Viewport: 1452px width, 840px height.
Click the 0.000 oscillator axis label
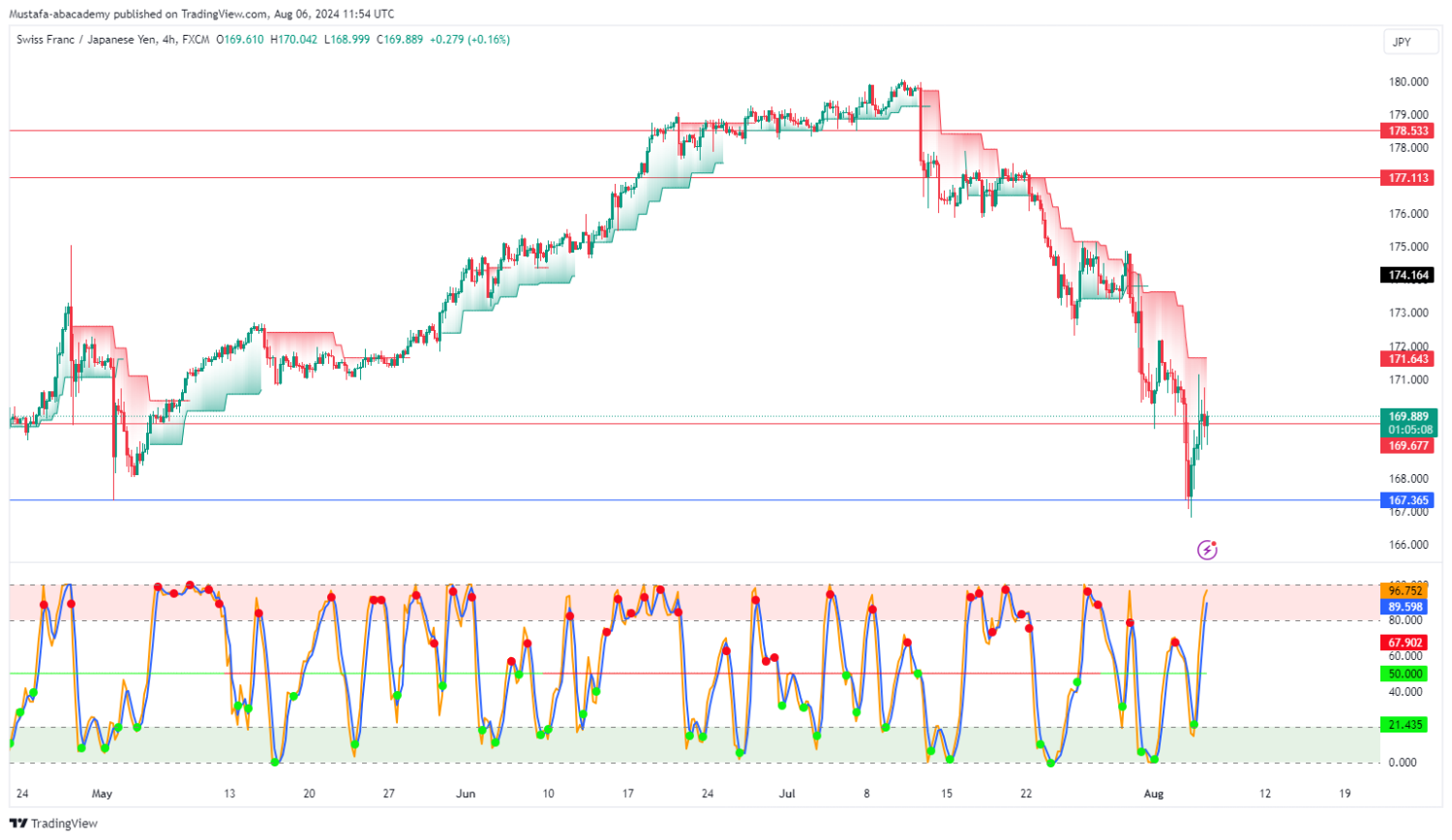1403,763
